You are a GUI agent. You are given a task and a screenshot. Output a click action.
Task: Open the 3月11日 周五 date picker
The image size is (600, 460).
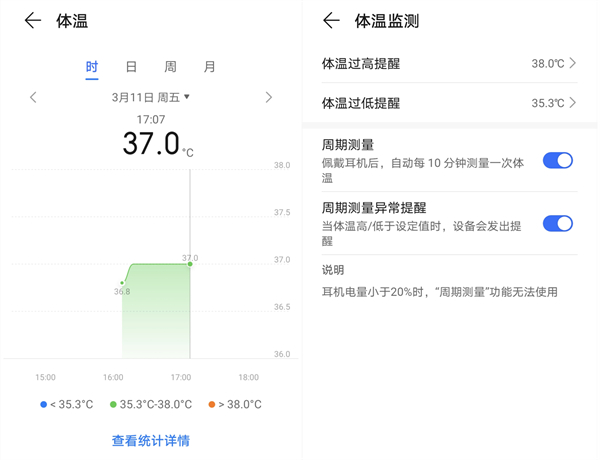tap(151, 97)
